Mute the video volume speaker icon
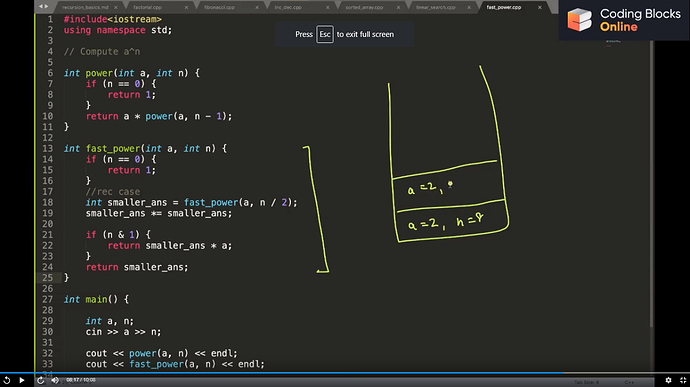Viewport: 690px width, 387px height. [x=55, y=380]
